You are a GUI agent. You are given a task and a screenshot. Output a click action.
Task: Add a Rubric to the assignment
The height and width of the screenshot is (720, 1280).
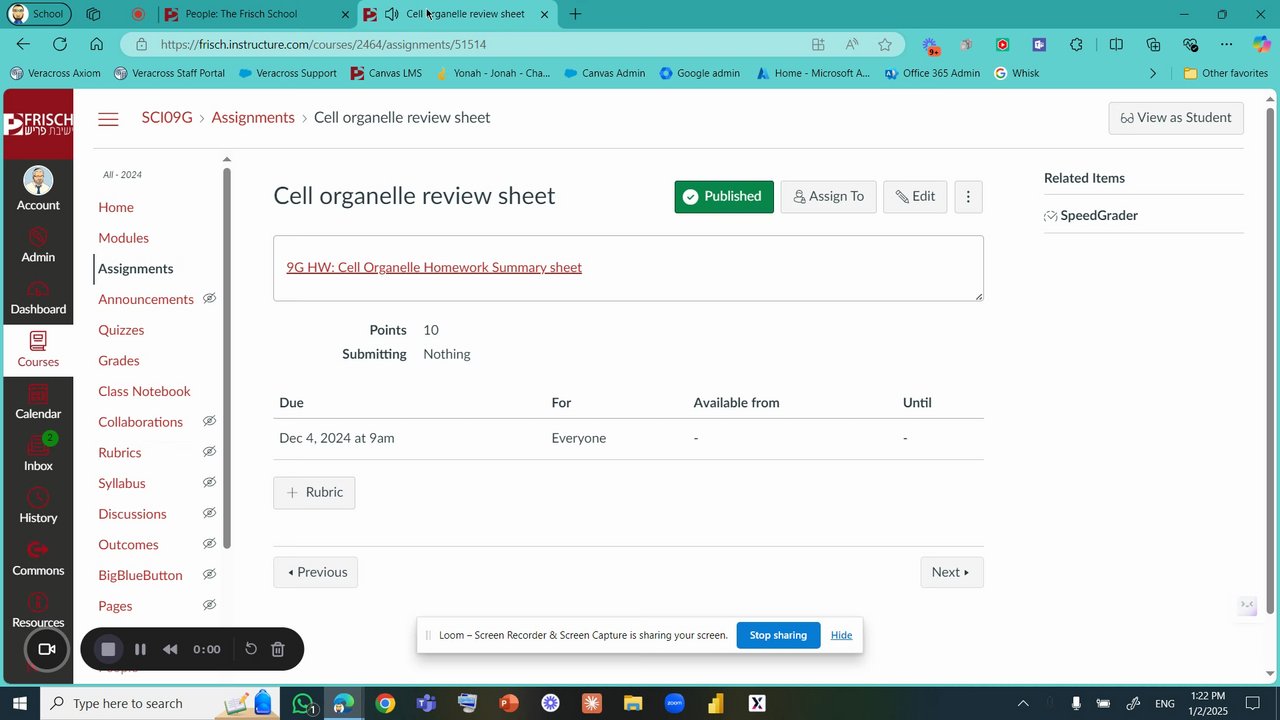[x=314, y=492]
